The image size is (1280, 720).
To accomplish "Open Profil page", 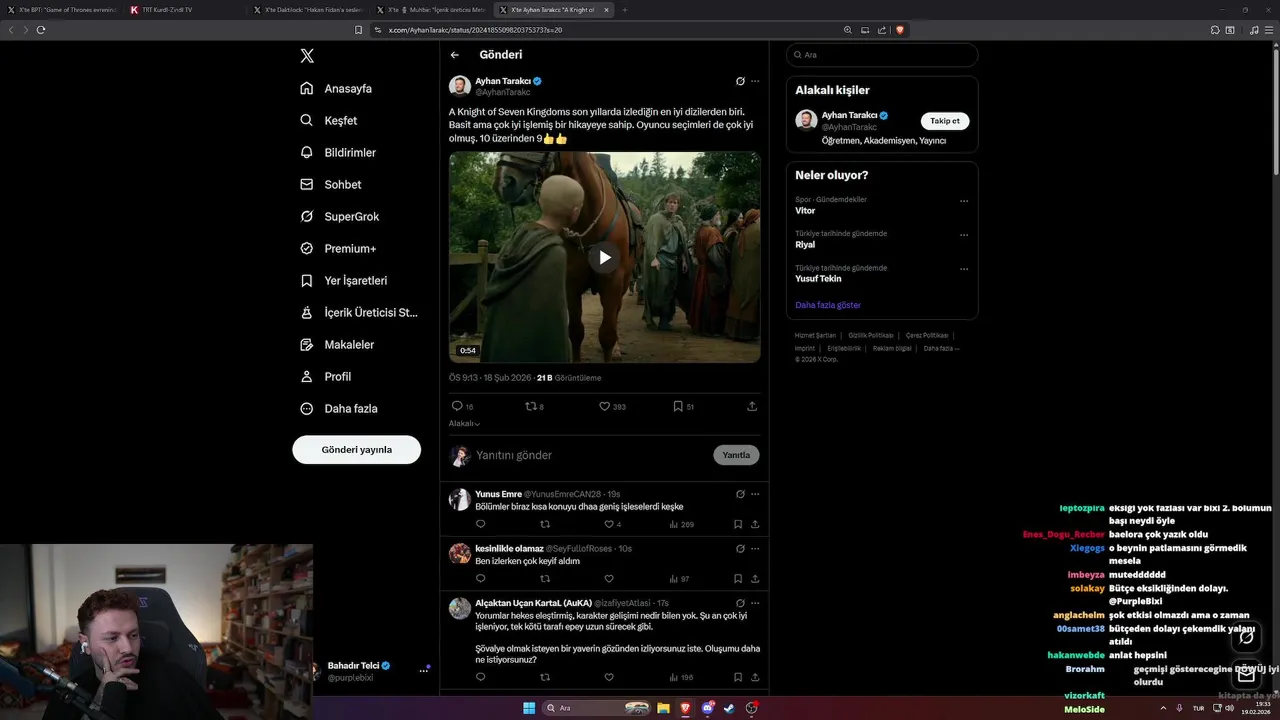I will coord(326,376).
